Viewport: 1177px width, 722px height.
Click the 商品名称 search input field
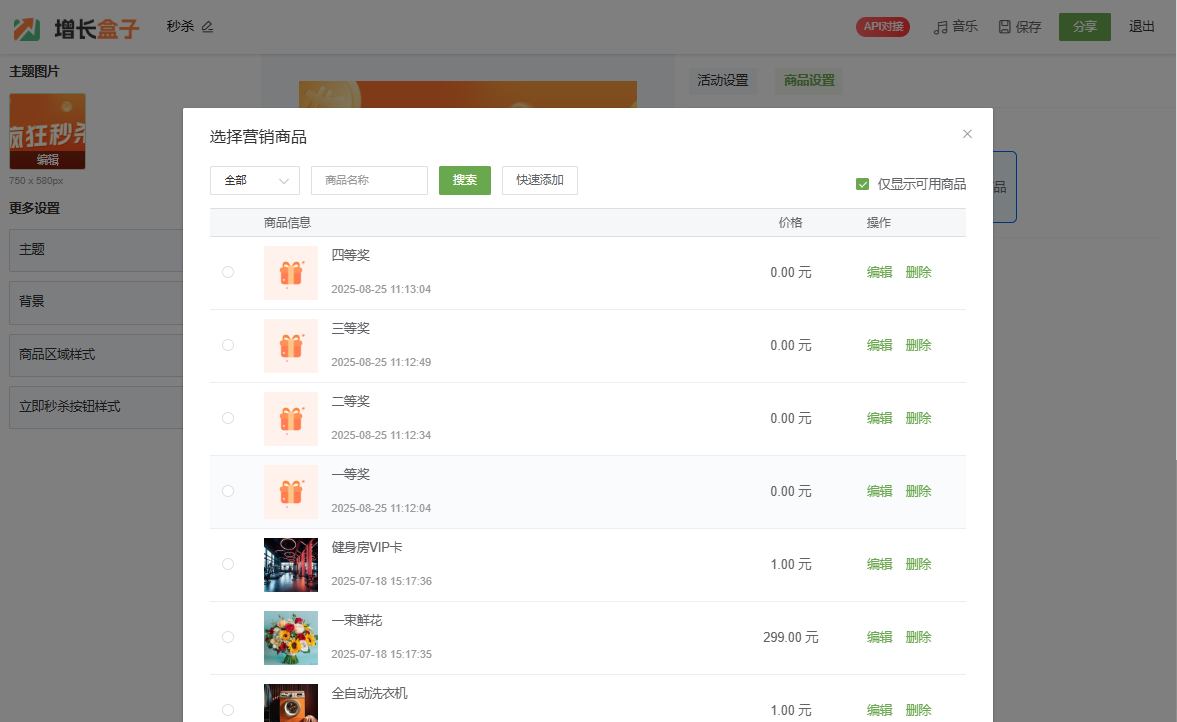(369, 181)
